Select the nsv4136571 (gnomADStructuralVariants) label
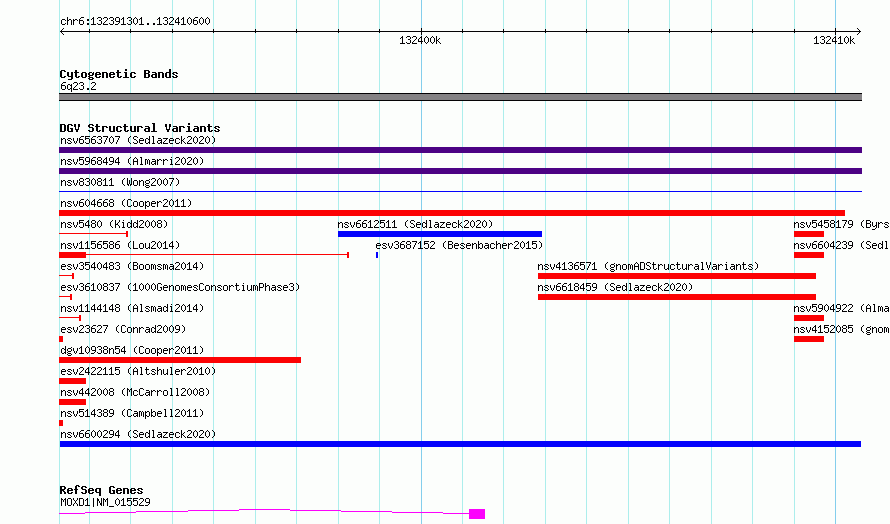890x524 pixels. [x=648, y=266]
